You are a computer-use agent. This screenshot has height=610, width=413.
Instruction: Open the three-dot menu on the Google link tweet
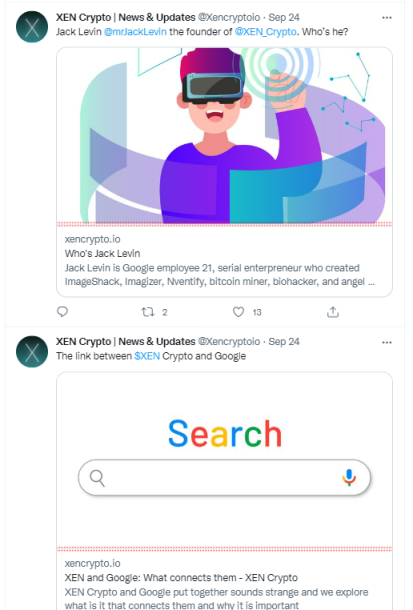point(387,342)
